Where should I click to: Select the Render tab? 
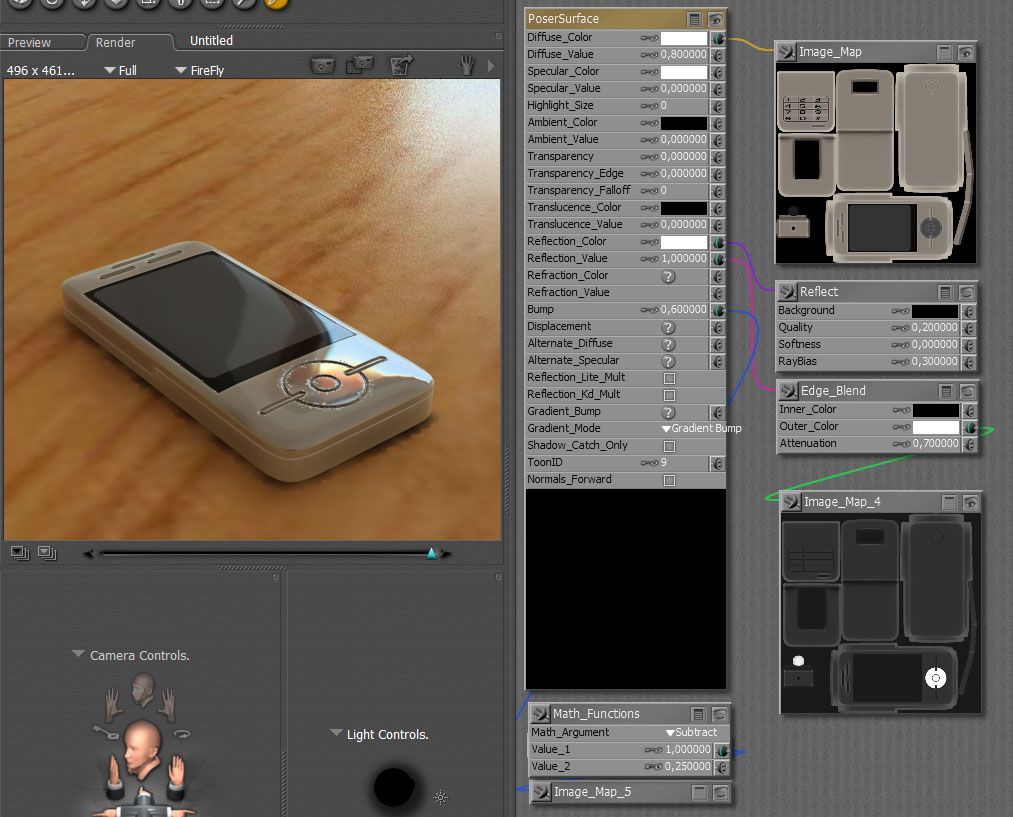coord(114,43)
